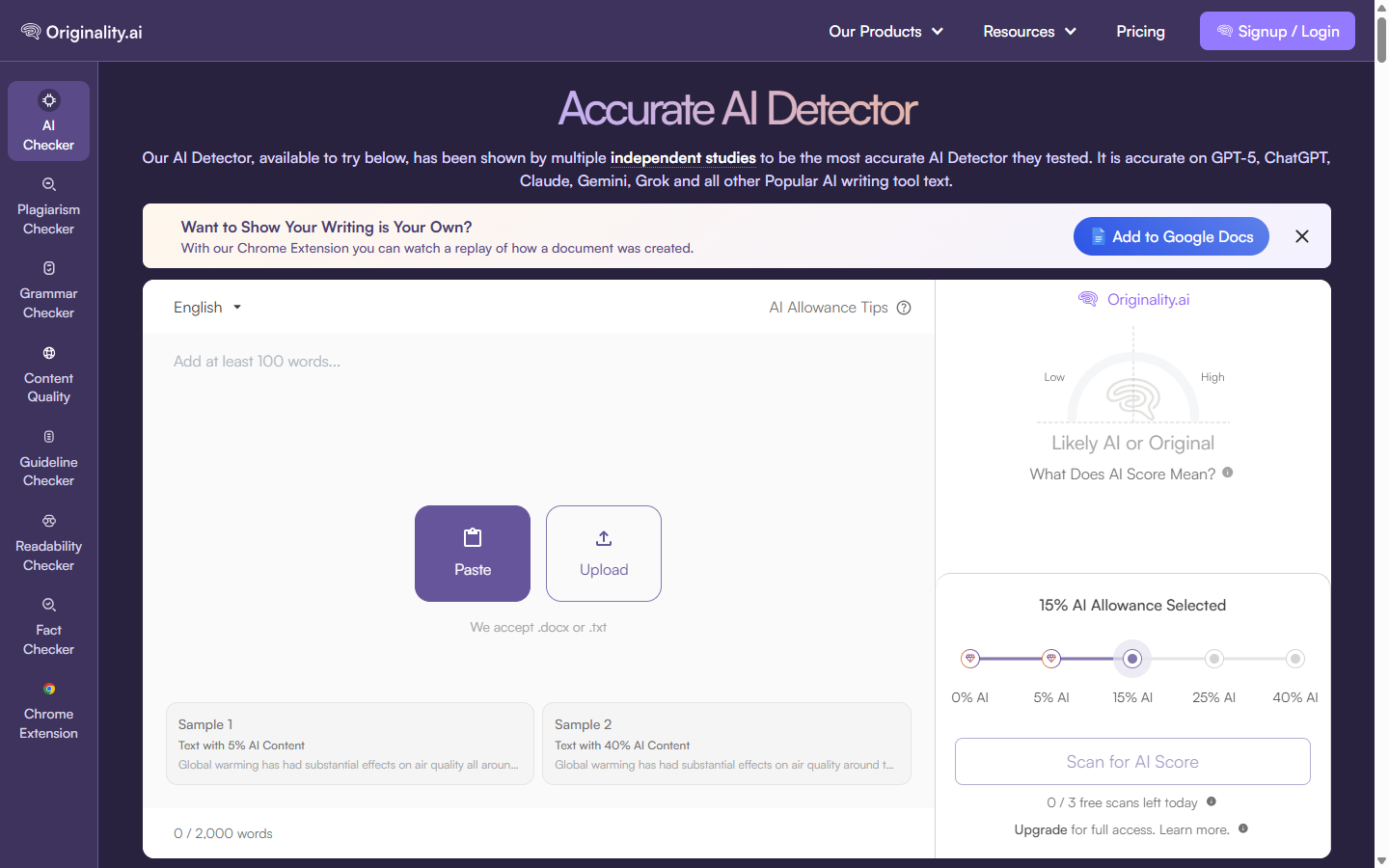1389x868 pixels.
Task: Click Add to Google Docs button
Action: click(x=1171, y=236)
